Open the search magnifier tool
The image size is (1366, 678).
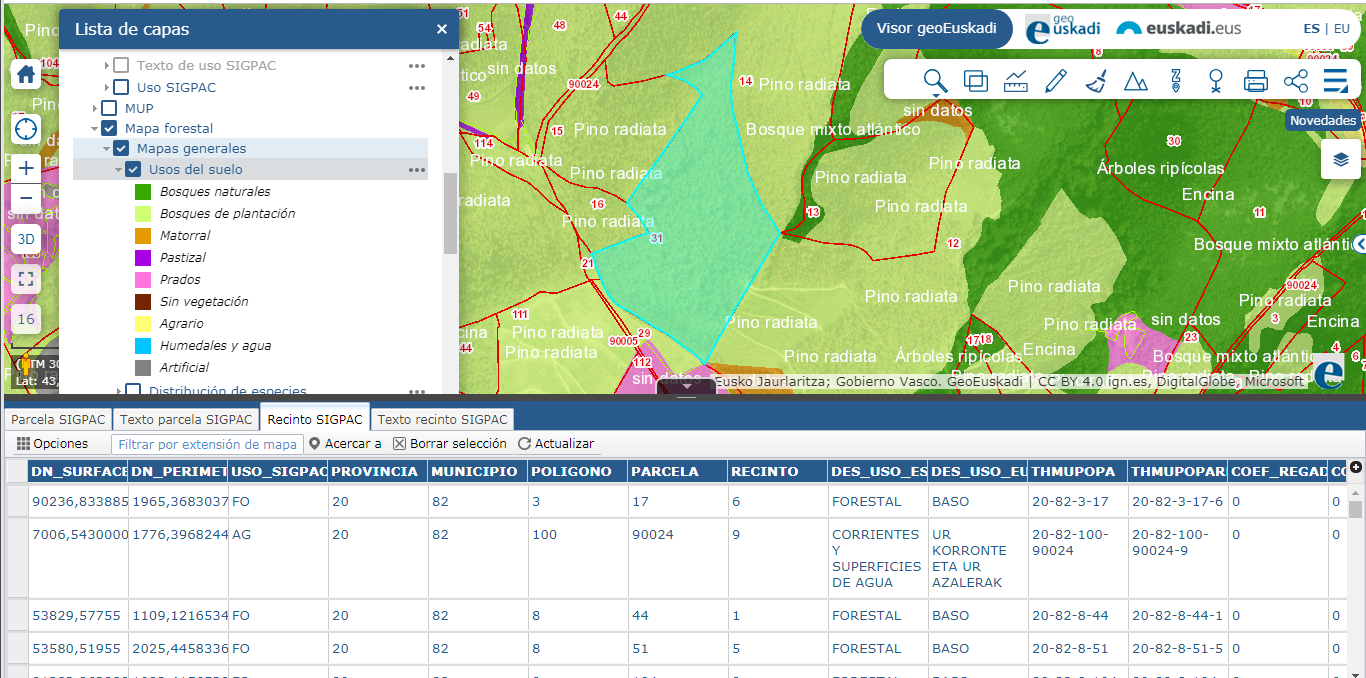click(934, 81)
